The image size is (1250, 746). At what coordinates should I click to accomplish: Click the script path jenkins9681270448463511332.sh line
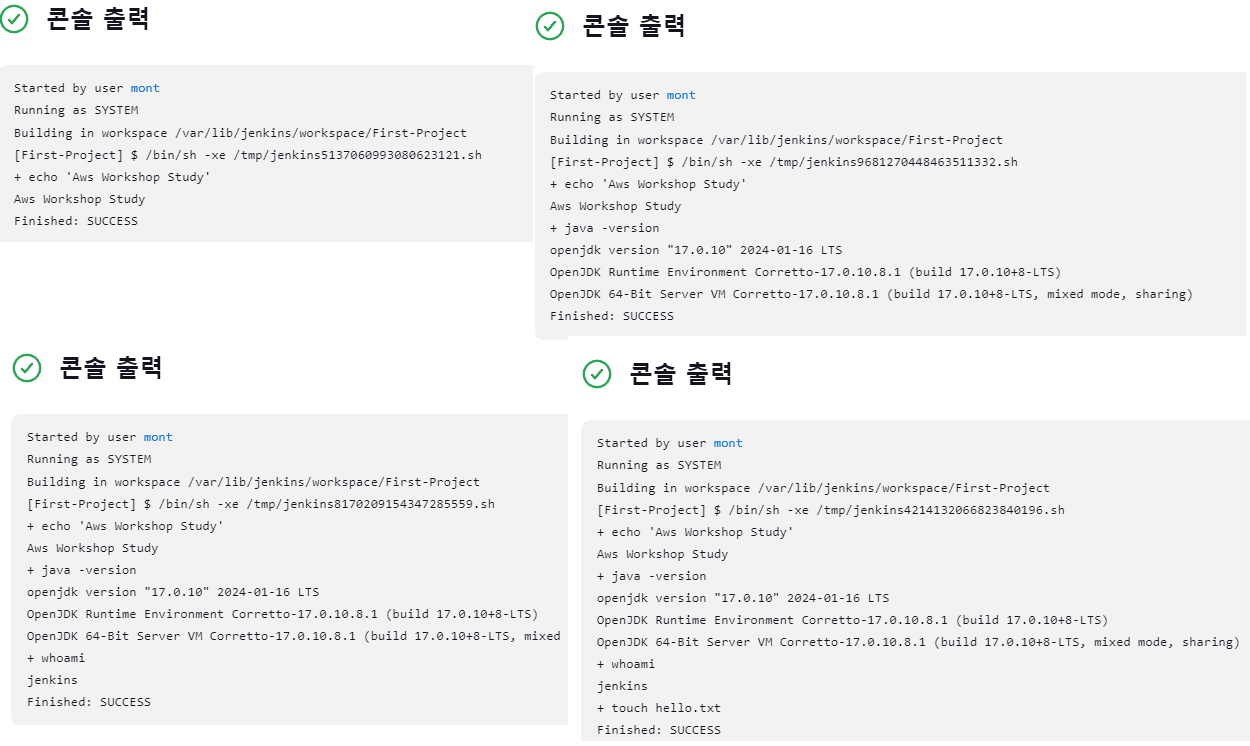coord(784,162)
